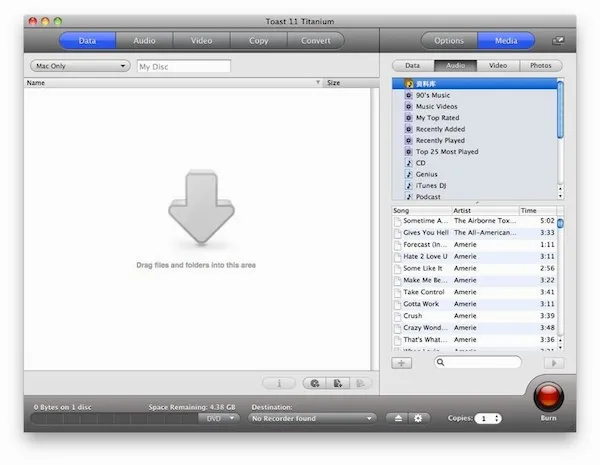Click the preview play button by the search box

coord(554,363)
